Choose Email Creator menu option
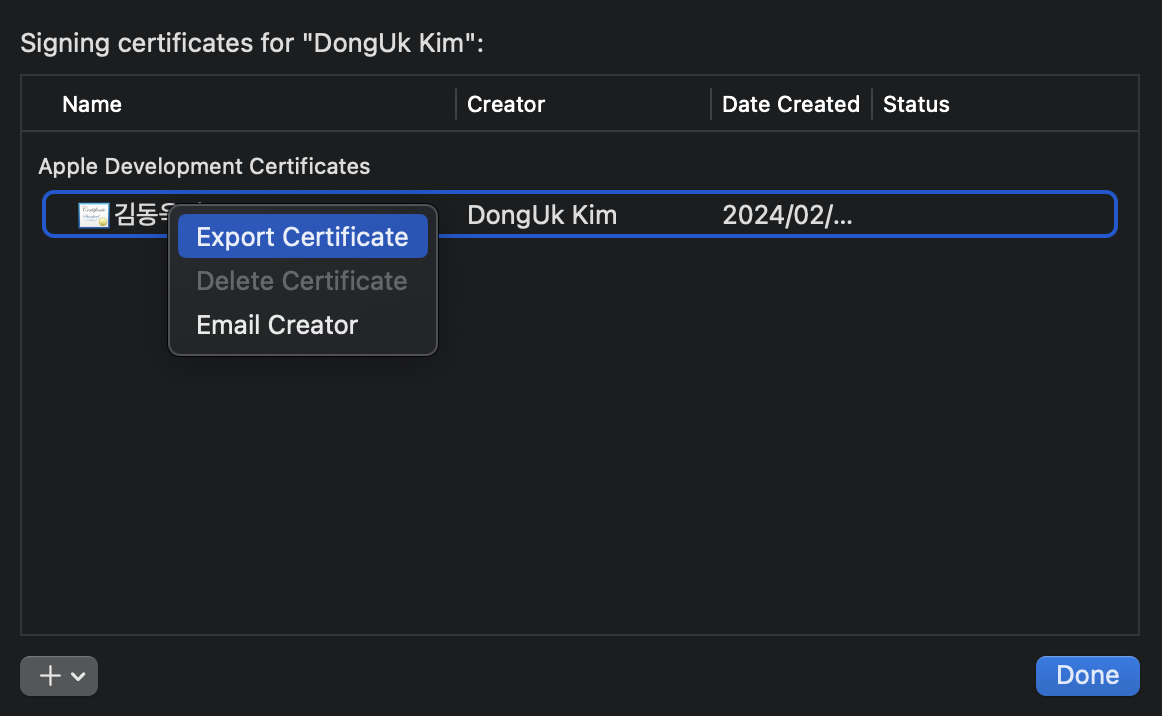1162x716 pixels. pos(302,325)
